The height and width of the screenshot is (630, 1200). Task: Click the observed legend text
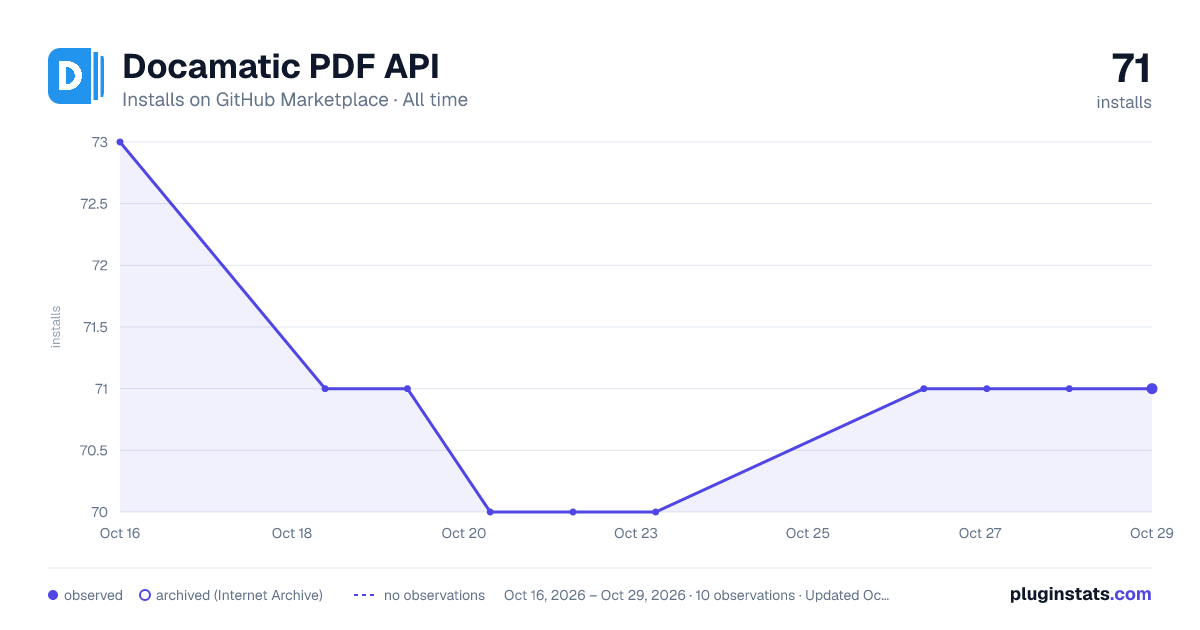93,595
